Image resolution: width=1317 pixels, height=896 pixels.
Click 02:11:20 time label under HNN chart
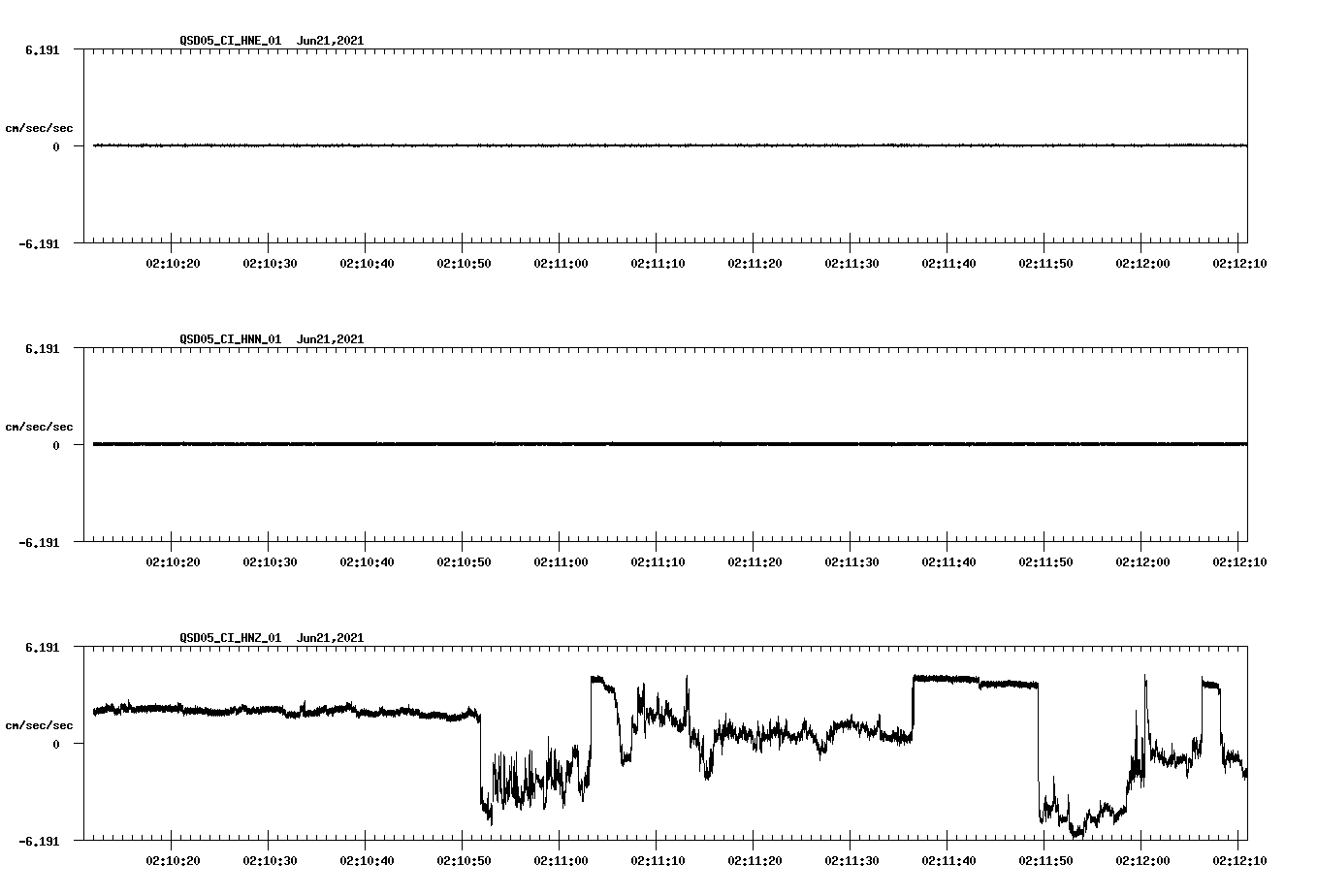click(x=755, y=561)
